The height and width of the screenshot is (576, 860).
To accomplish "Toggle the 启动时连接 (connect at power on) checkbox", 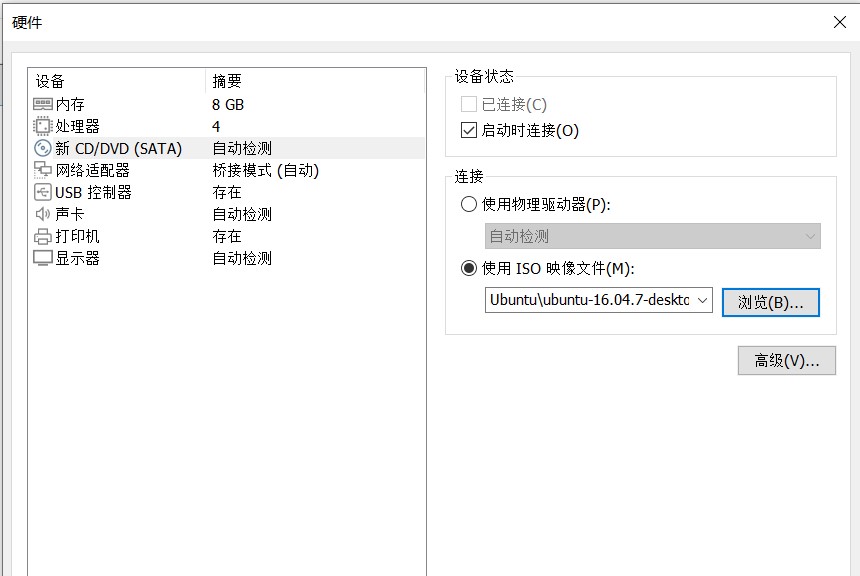I will tap(469, 130).
